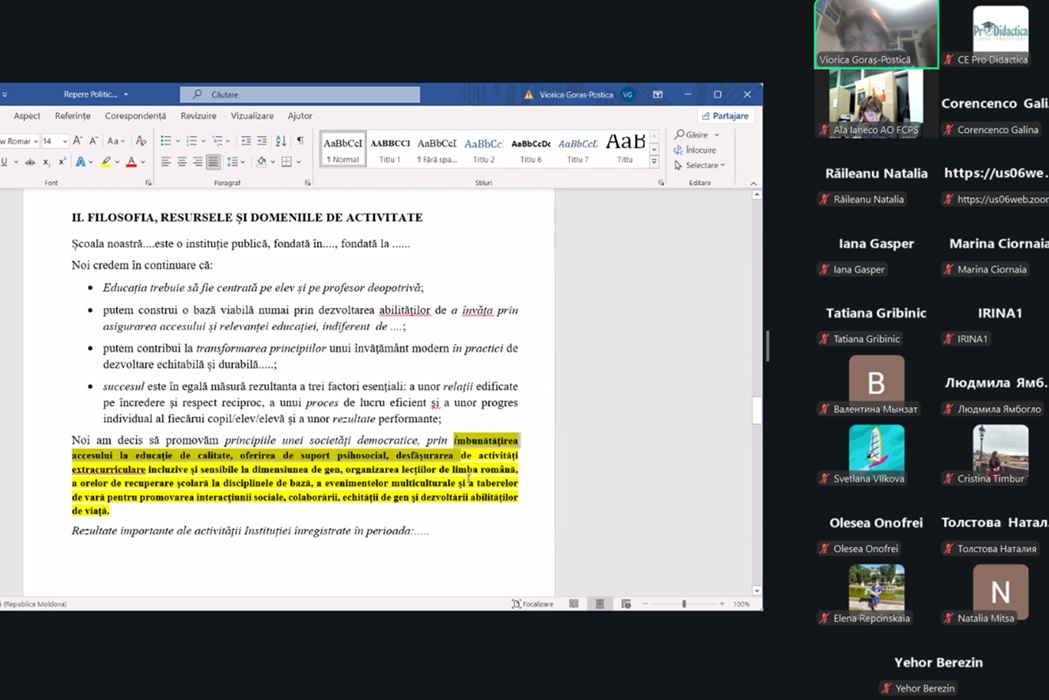The width and height of the screenshot is (1049, 700).
Task: Click the bullet list icon
Action: (x=166, y=141)
